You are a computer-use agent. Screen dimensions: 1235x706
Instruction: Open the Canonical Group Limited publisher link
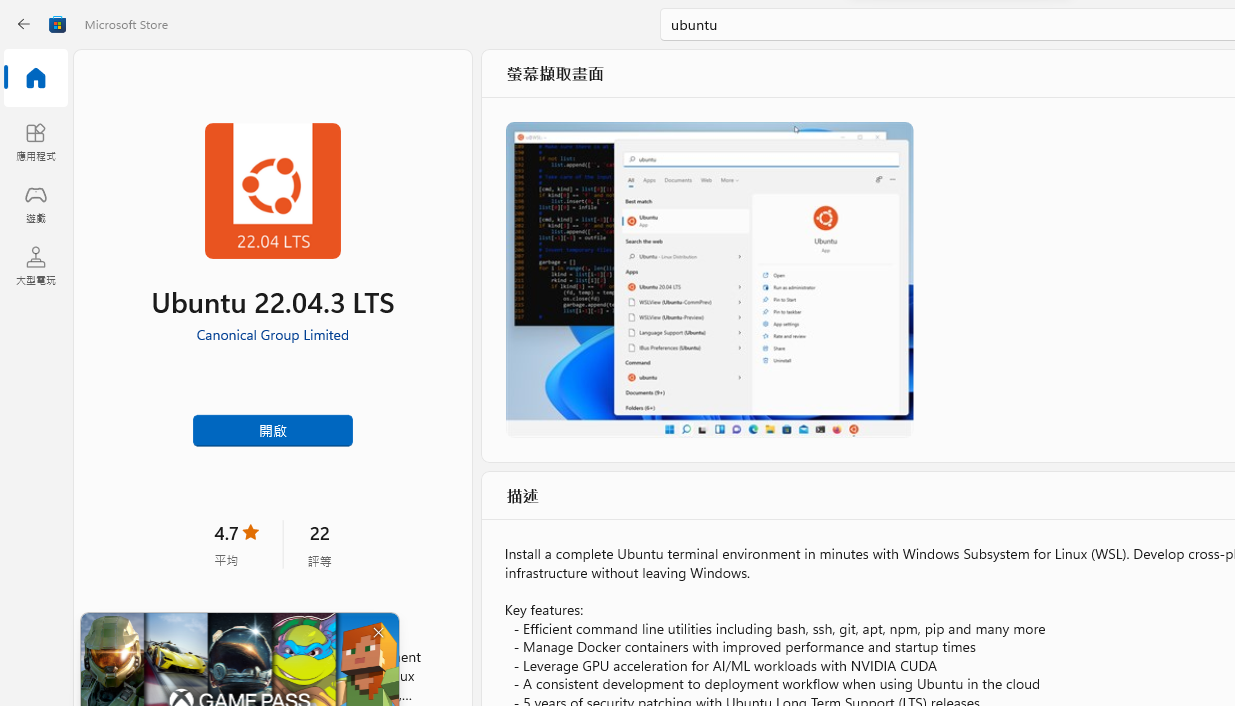pyautogui.click(x=272, y=334)
